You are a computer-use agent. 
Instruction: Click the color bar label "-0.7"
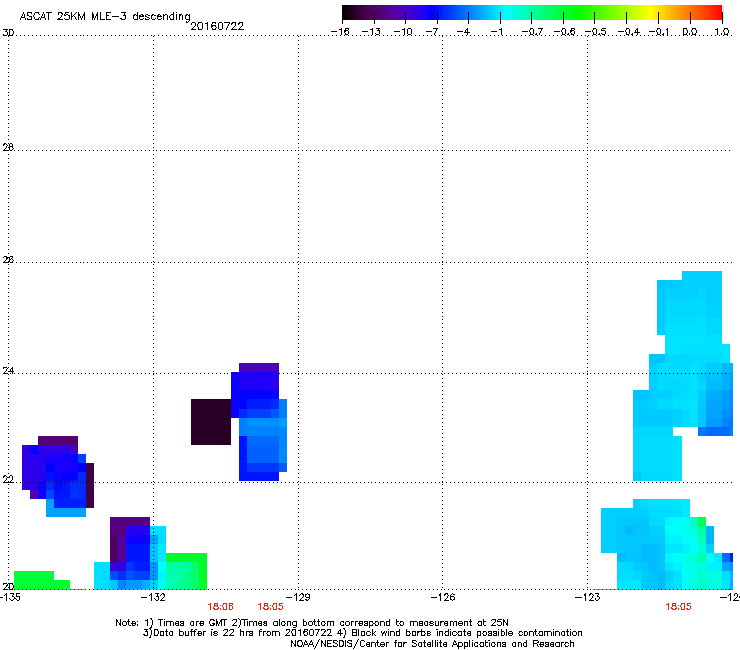pos(532,32)
